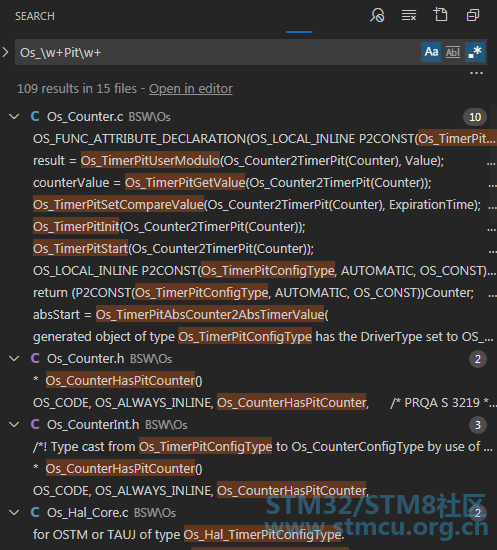Open the 'Type cast from Os_TimerPitConfigType' result
The width and height of the screenshot is (497, 550).
(x=263, y=447)
